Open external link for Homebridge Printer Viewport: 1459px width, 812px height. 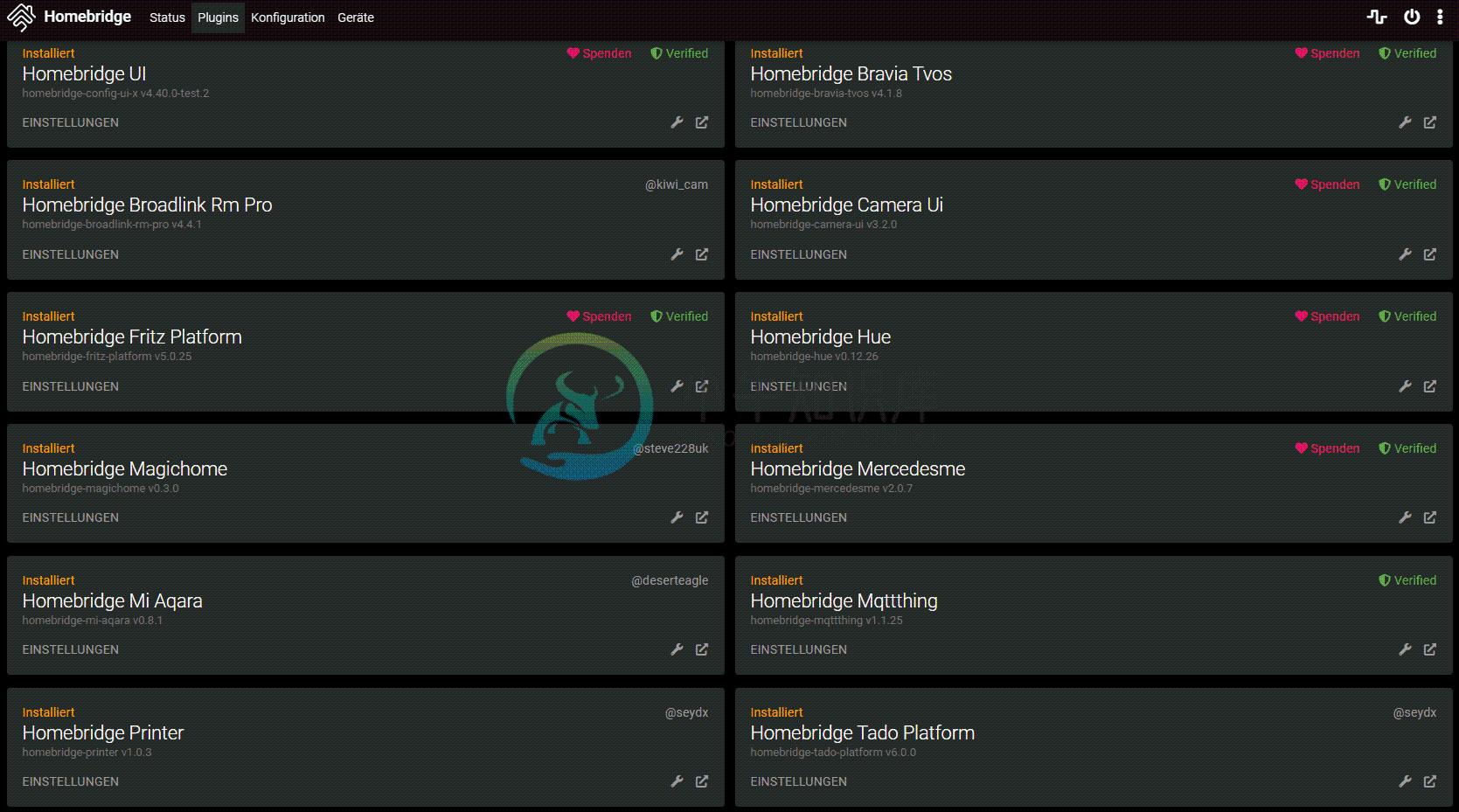(x=702, y=781)
